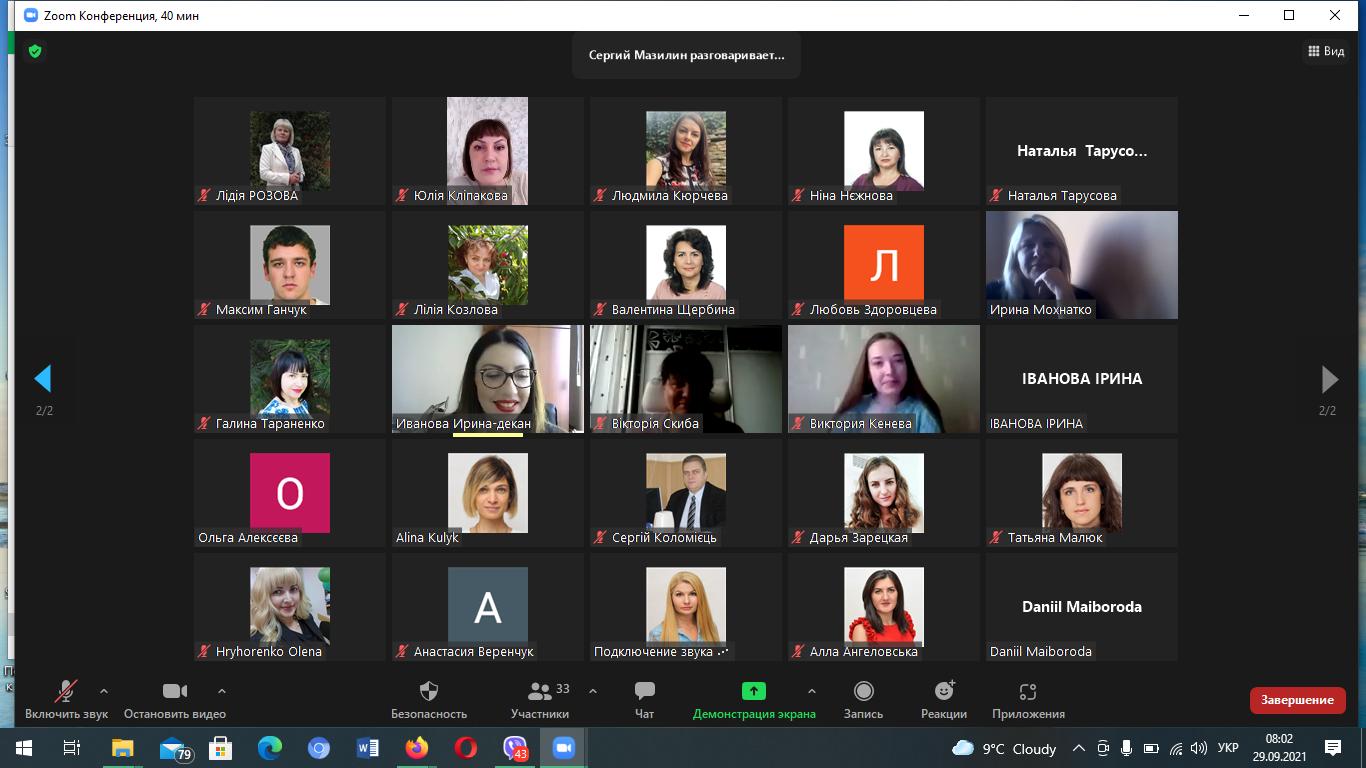
Task: Click the Daniil Maiboroda name label
Action: click(x=1041, y=652)
